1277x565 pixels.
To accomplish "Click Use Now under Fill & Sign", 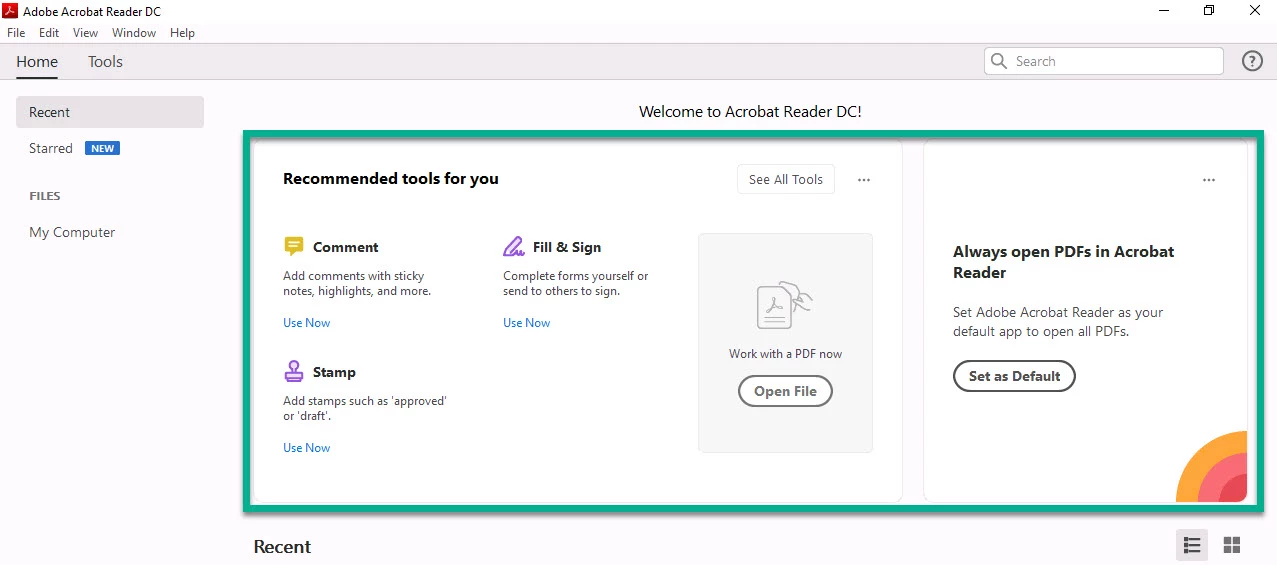I will [526, 323].
